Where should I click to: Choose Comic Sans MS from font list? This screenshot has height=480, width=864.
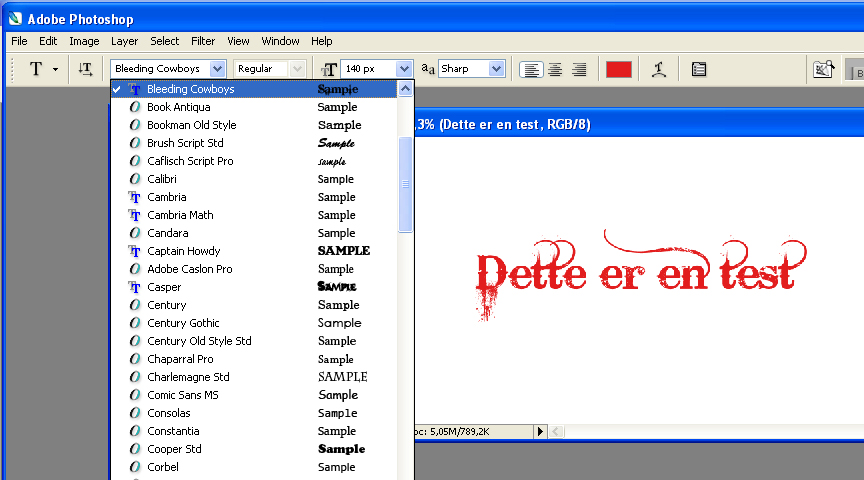[x=183, y=395]
